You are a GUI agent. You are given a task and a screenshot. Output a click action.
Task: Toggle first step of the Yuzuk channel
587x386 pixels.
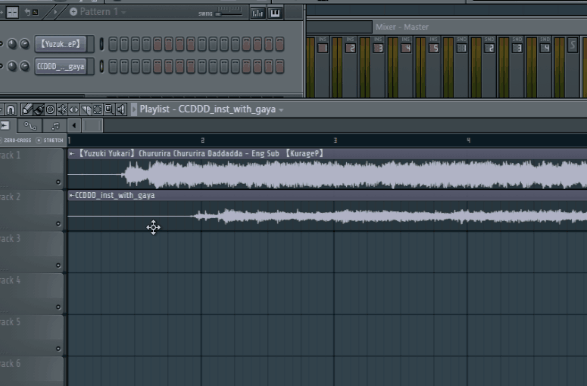tap(113, 44)
